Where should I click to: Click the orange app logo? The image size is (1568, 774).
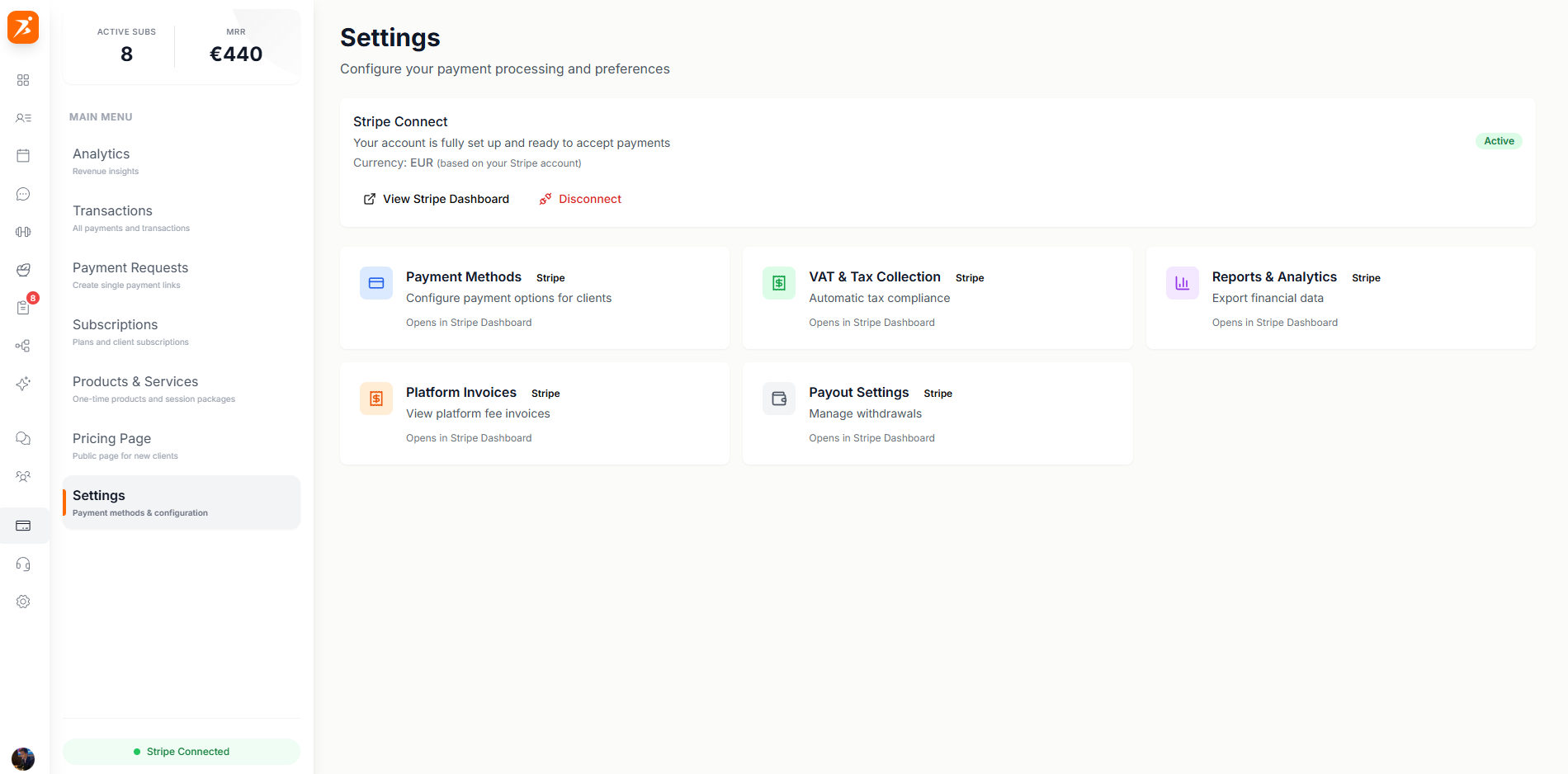23,27
